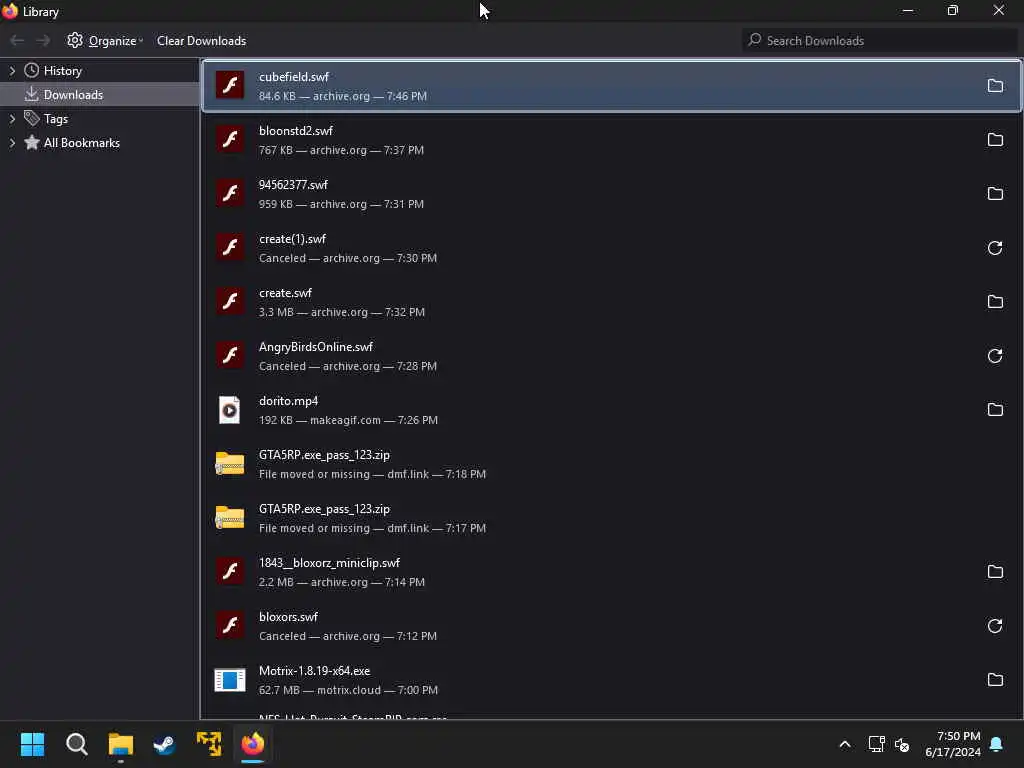Click the Motrix installer file icon
Image resolution: width=1024 pixels, height=768 pixels.
(x=230, y=680)
